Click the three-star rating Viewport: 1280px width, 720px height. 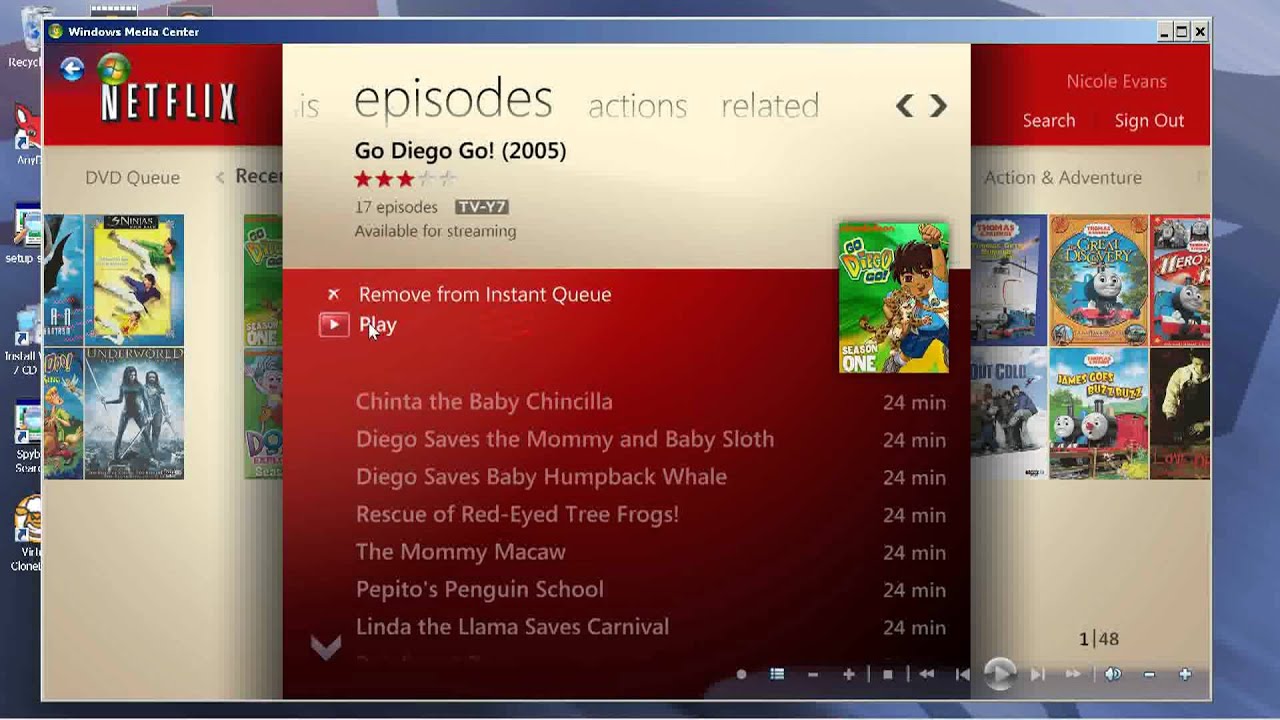tap(405, 179)
